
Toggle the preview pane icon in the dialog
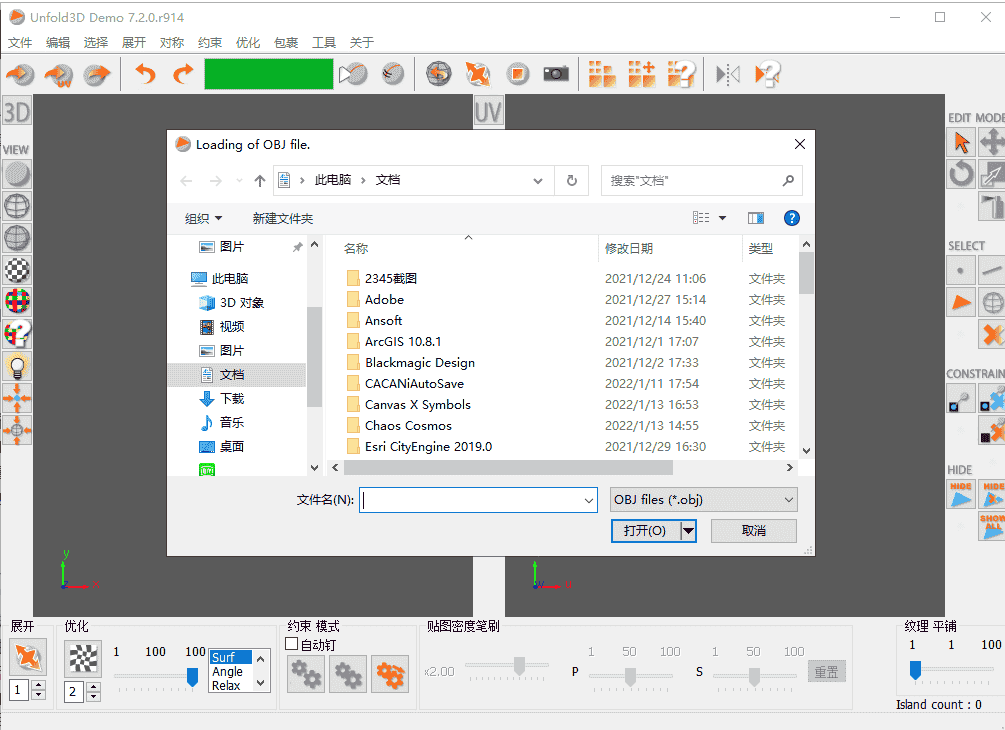click(755, 217)
